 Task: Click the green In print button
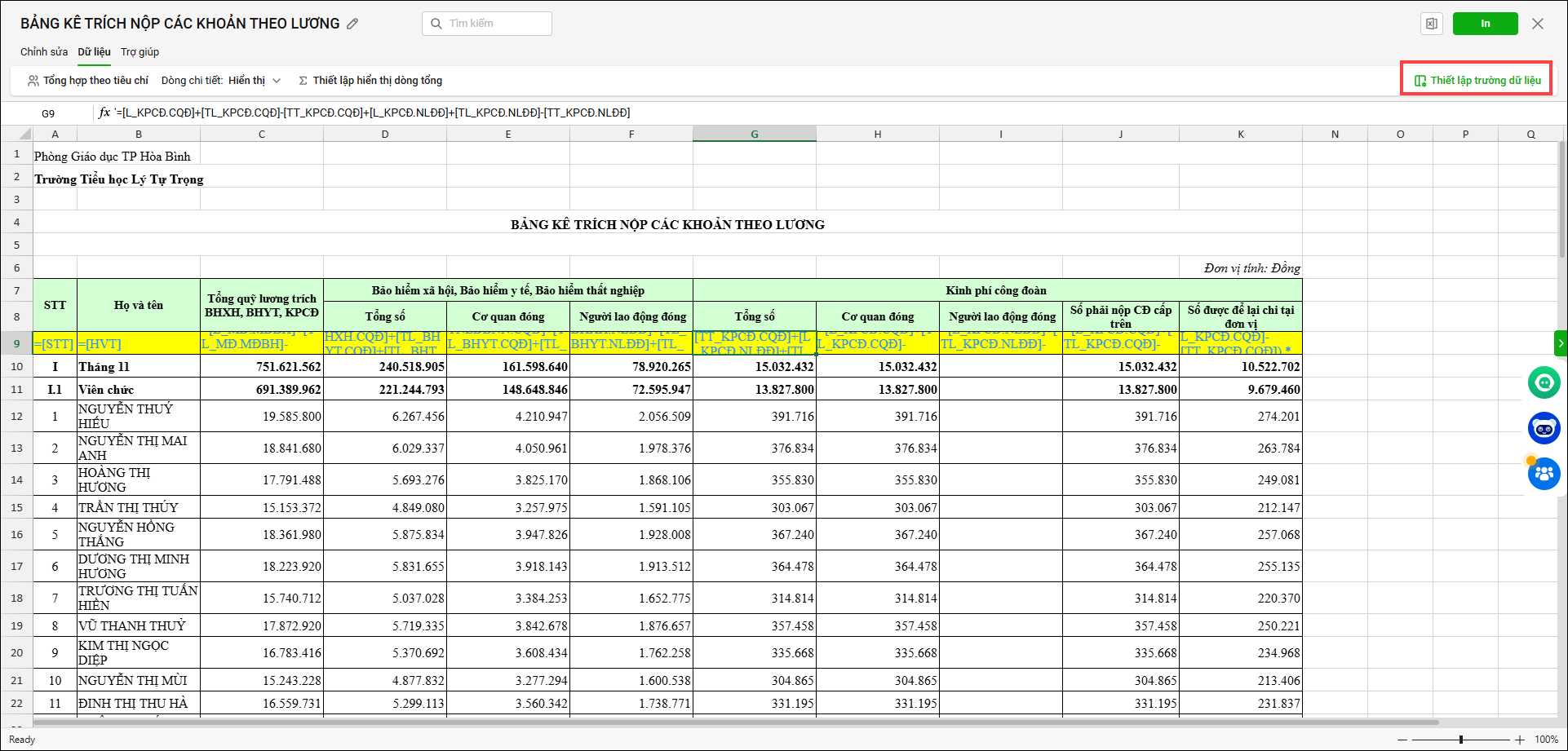pos(1485,24)
